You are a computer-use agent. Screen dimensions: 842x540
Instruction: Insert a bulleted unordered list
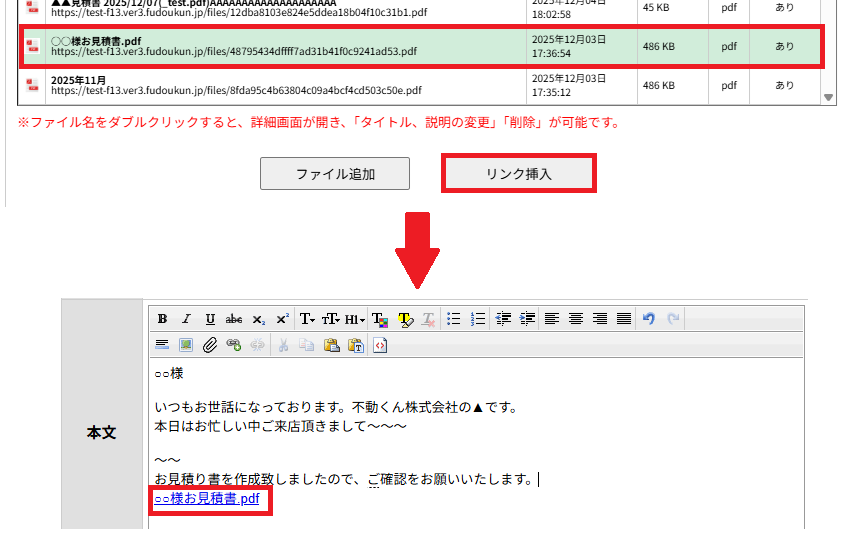coord(453,319)
